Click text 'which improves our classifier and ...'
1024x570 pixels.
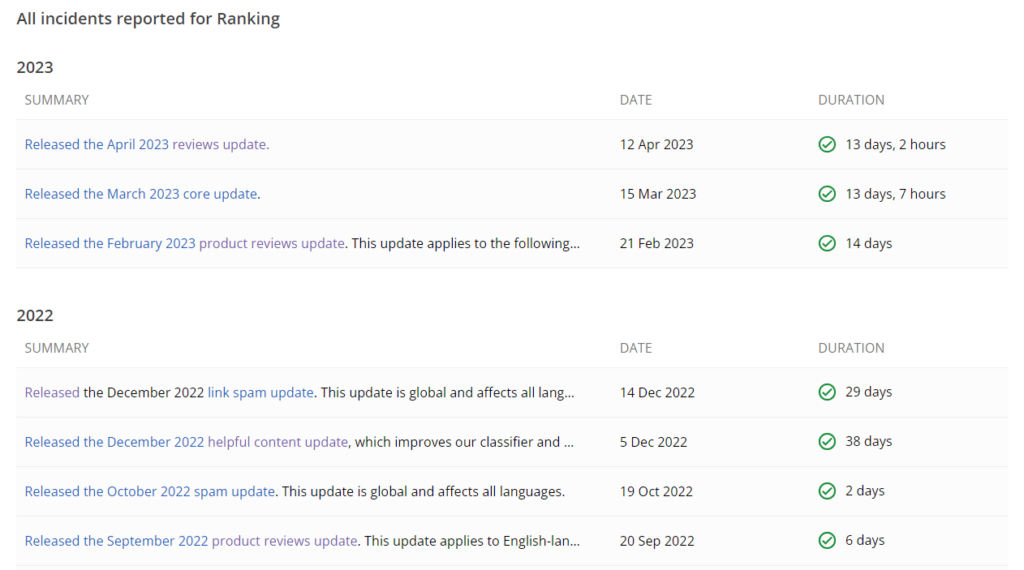[464, 442]
